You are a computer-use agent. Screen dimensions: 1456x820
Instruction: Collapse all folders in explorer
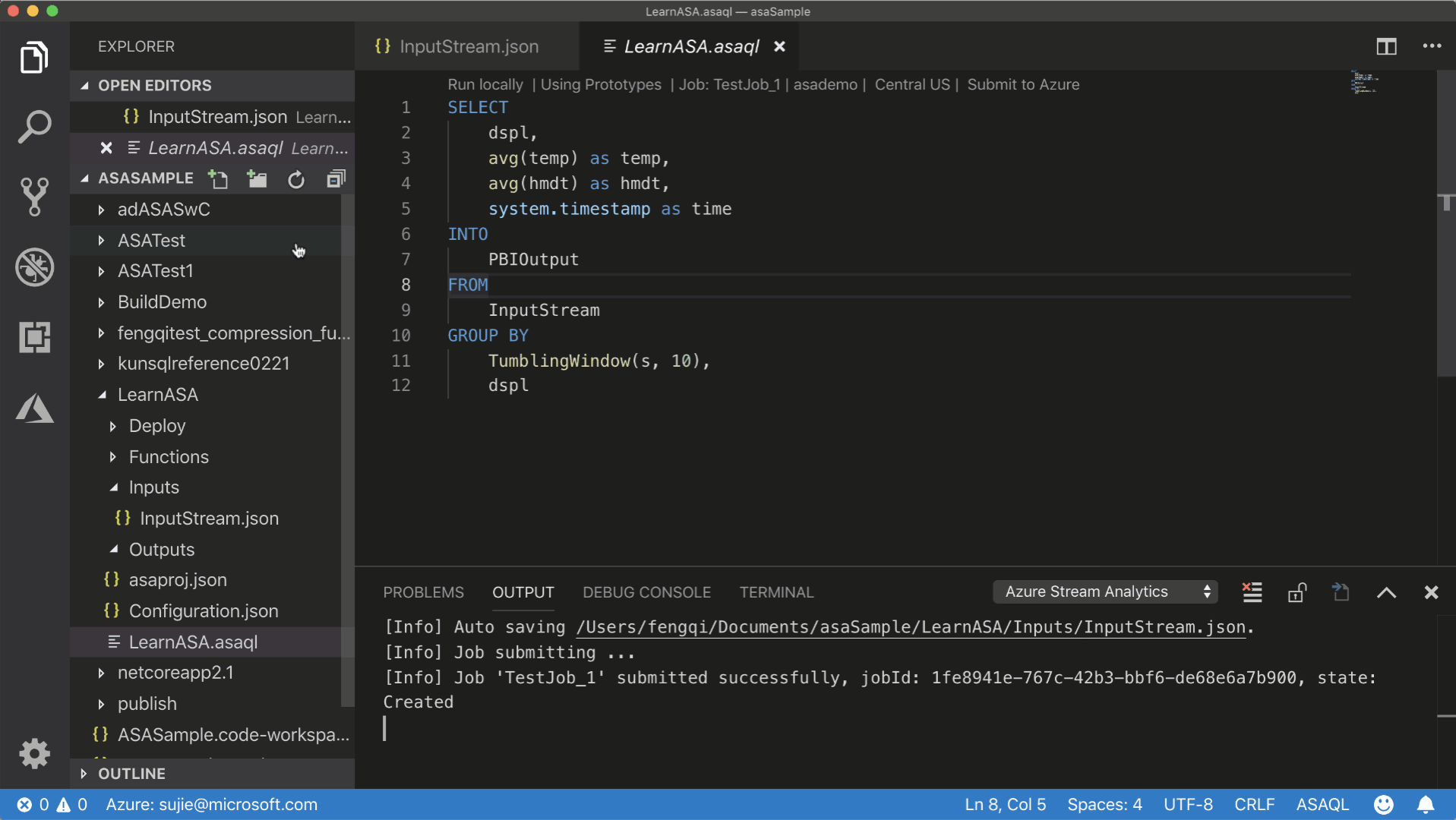336,178
